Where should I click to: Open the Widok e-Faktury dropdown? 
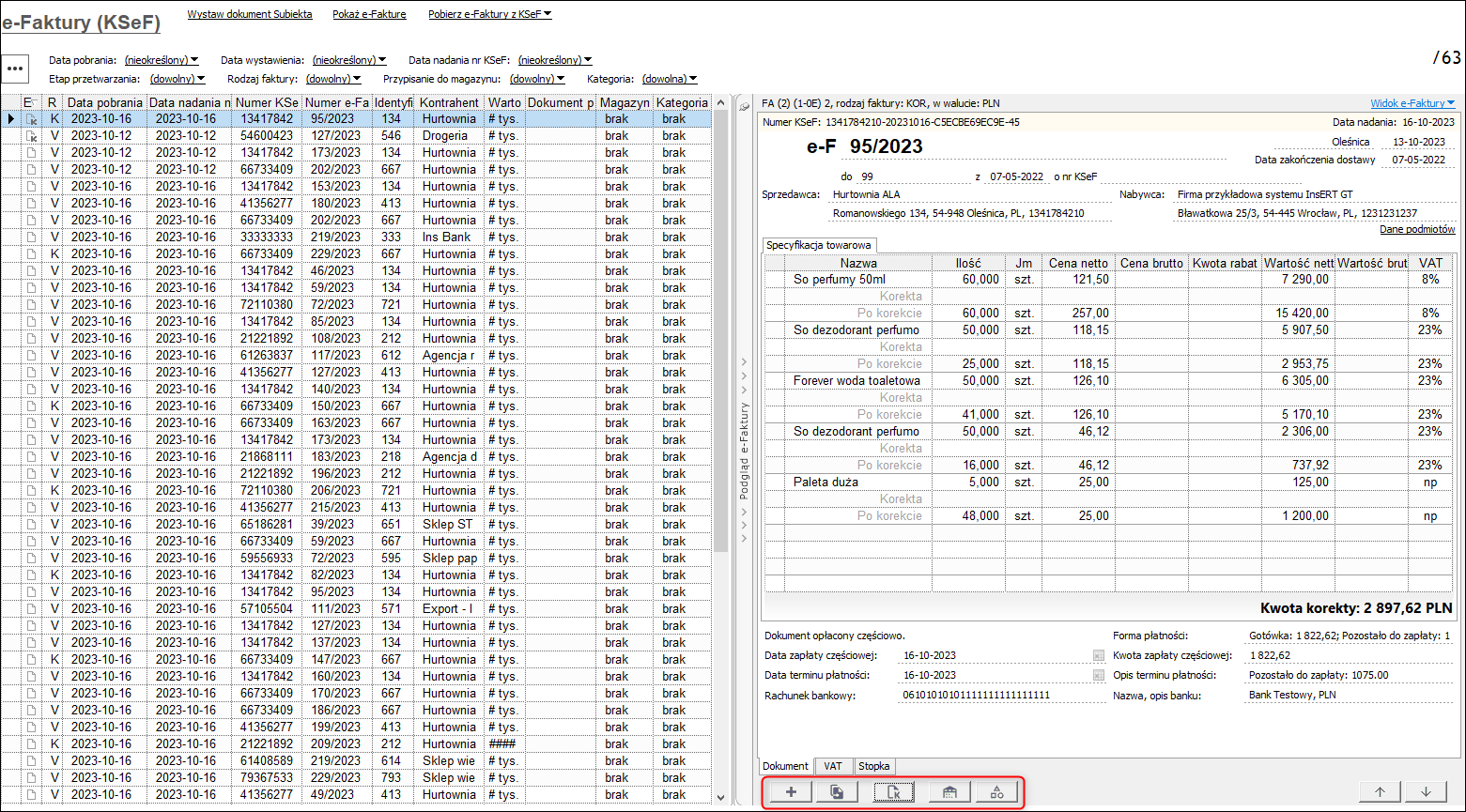point(1412,103)
